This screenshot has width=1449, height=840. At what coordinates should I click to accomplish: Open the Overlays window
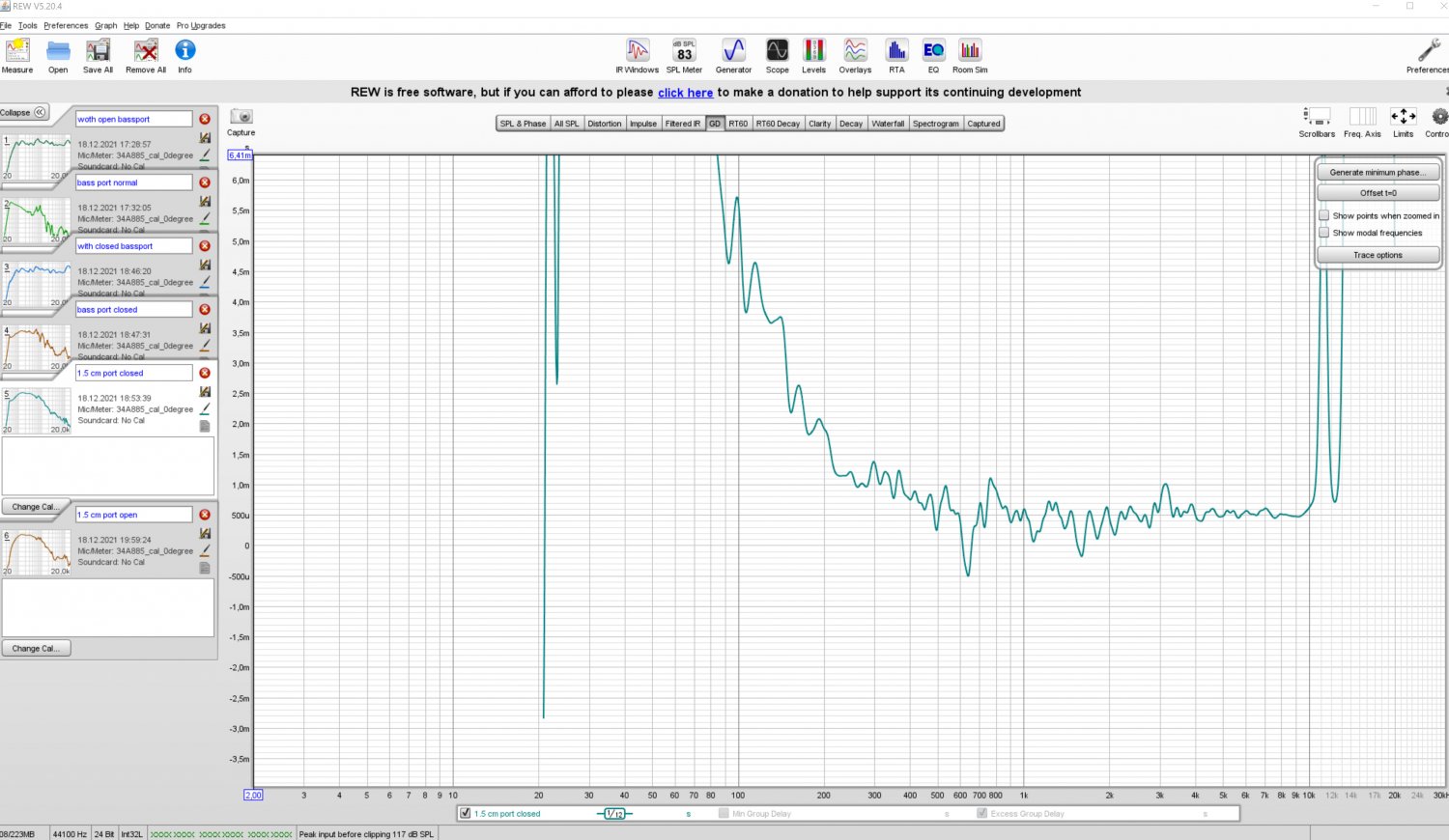(855, 56)
